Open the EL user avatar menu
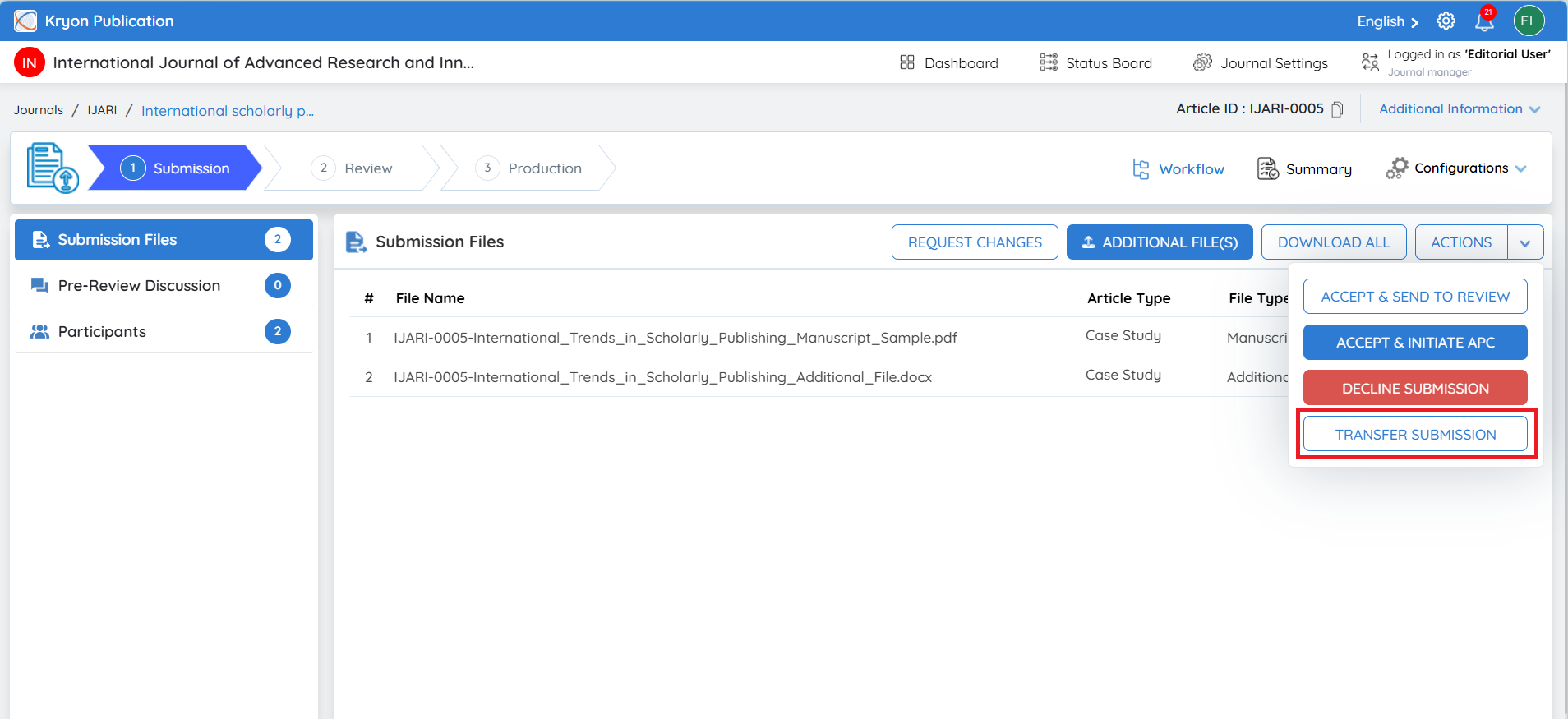 1529,21
